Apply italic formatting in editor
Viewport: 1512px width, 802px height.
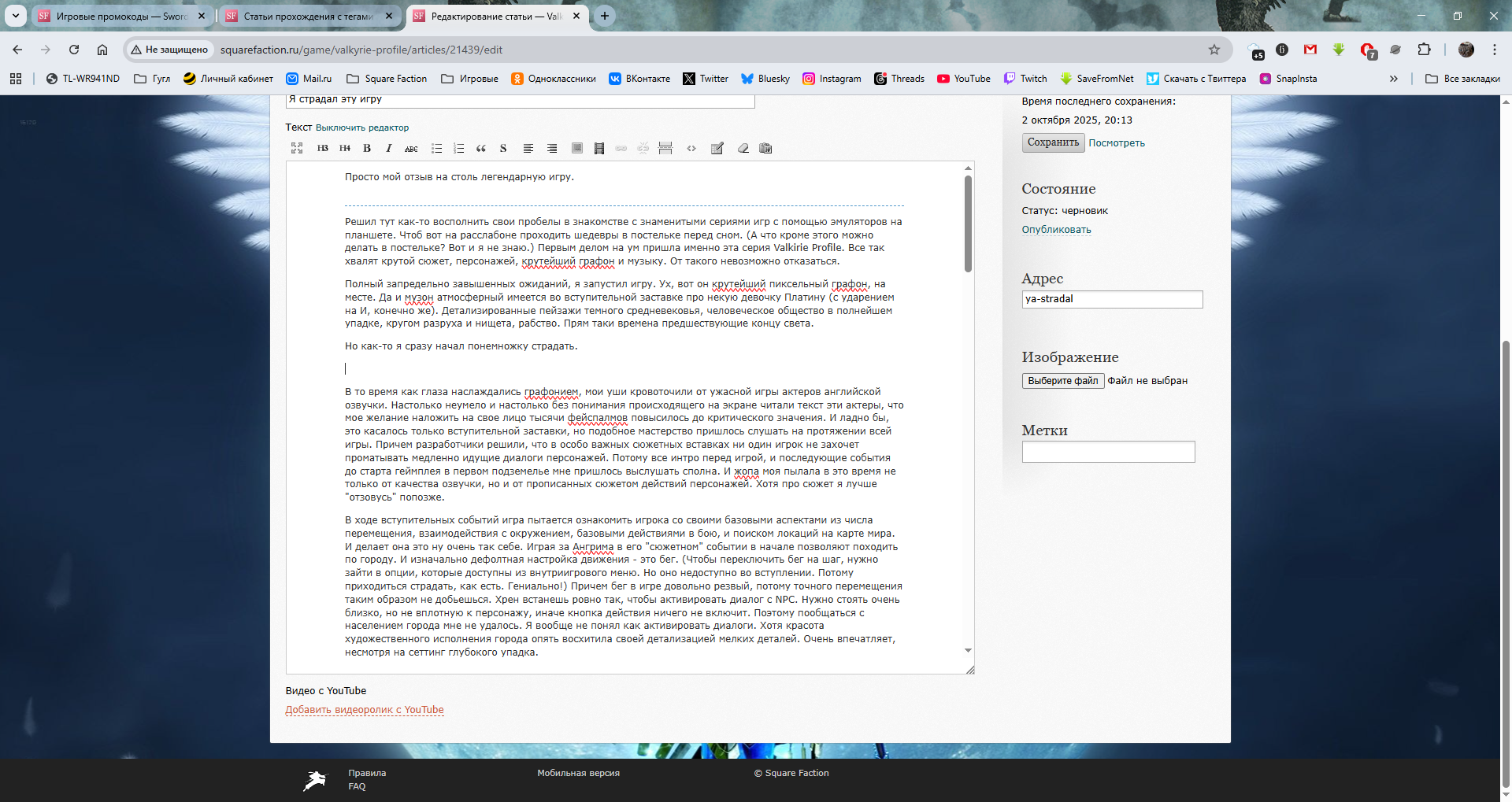388,148
